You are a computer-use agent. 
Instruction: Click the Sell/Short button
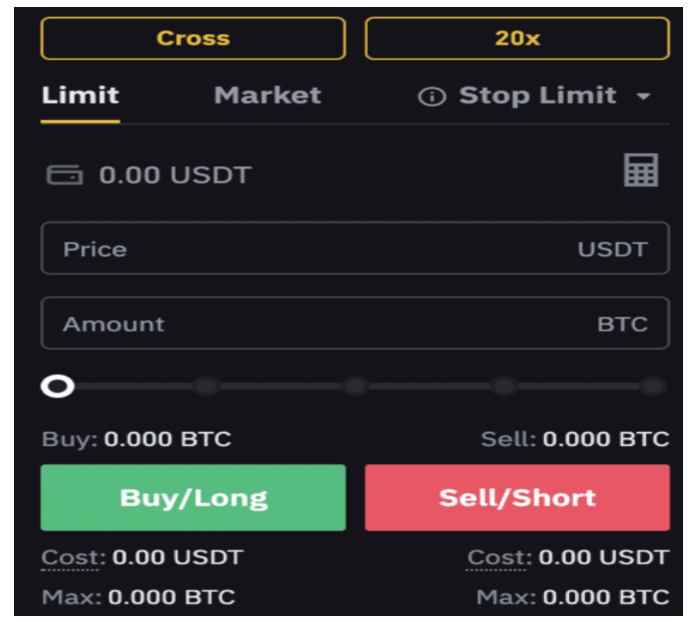[x=517, y=497]
